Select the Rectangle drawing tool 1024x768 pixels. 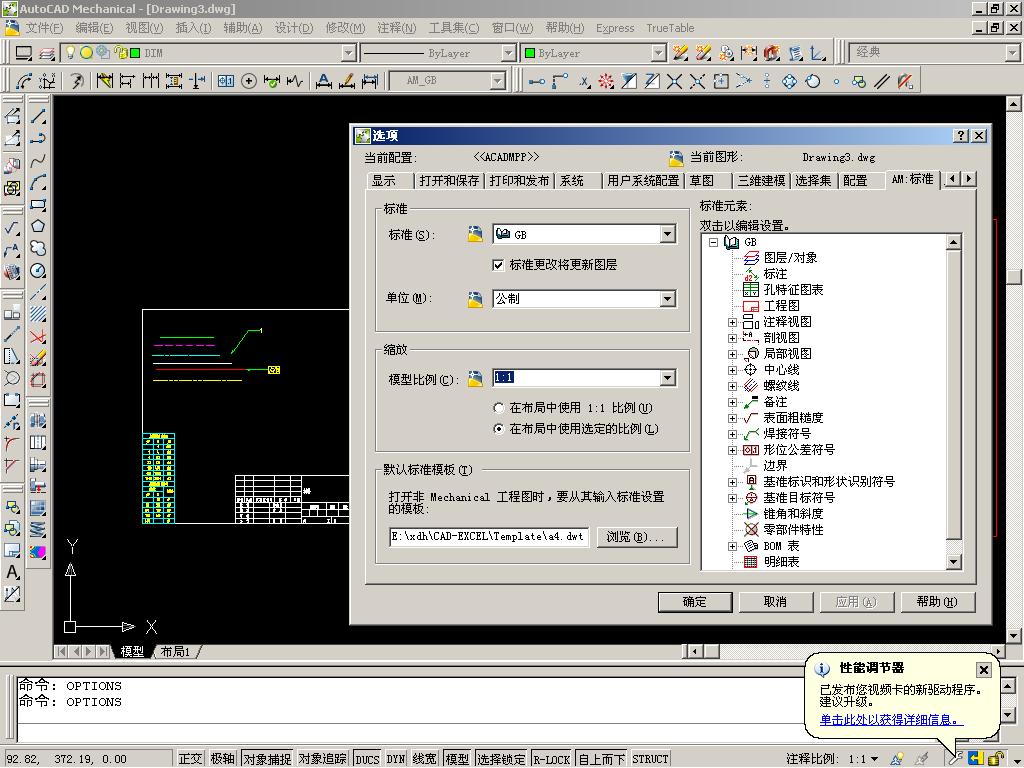click(x=38, y=204)
